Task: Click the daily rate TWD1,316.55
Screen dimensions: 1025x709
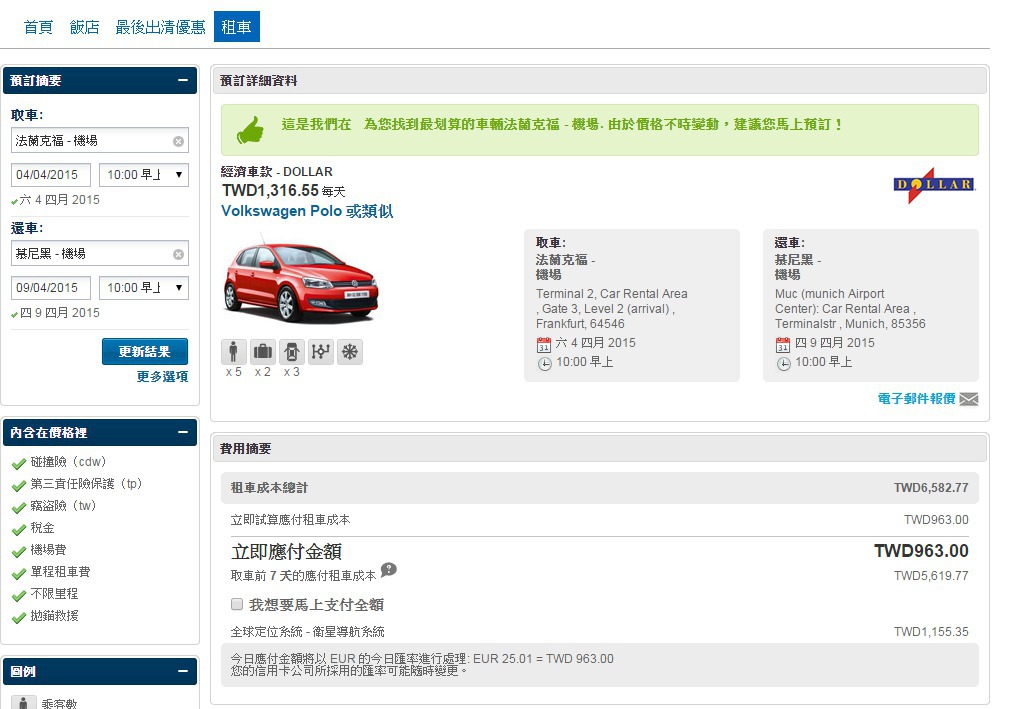Action: [x=270, y=190]
